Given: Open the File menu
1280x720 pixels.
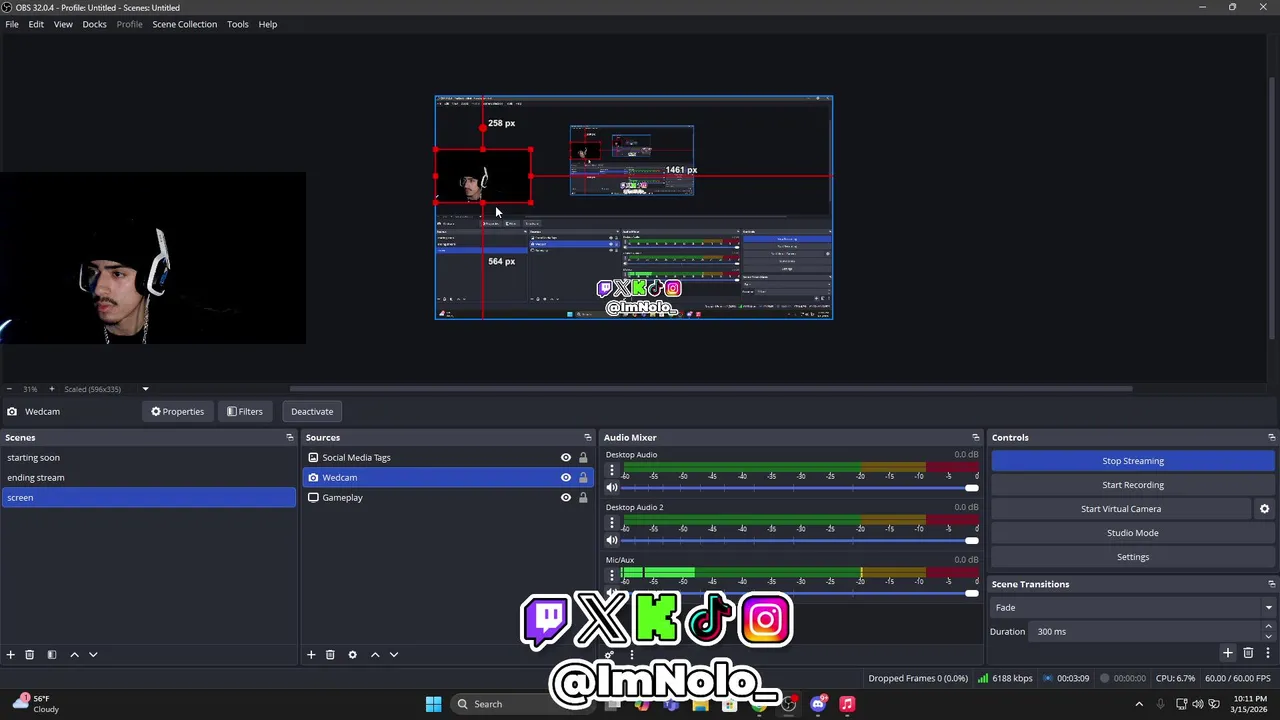Looking at the screenshot, I should tap(12, 24).
